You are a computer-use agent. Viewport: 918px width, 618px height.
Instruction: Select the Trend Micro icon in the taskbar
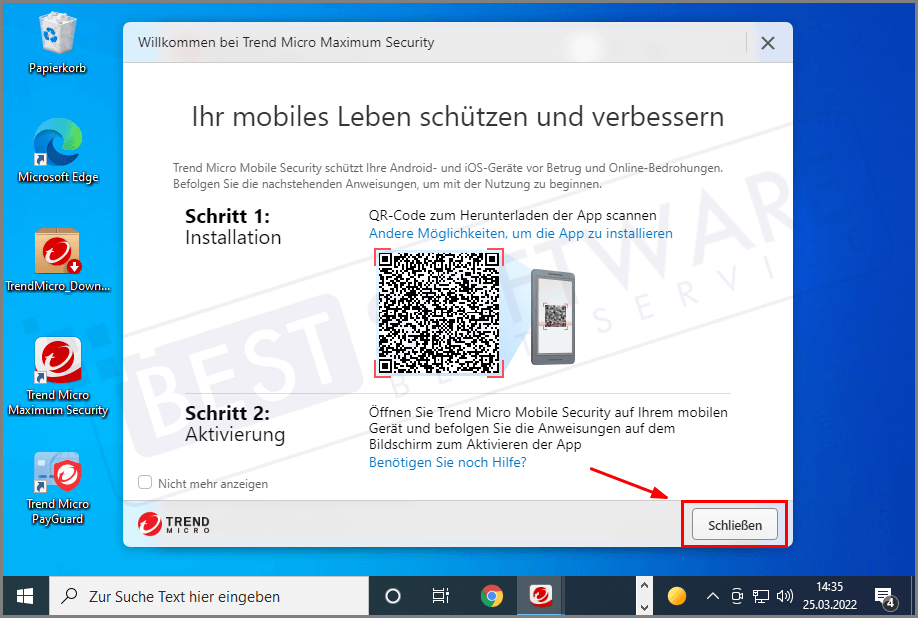pyautogui.click(x=540, y=595)
